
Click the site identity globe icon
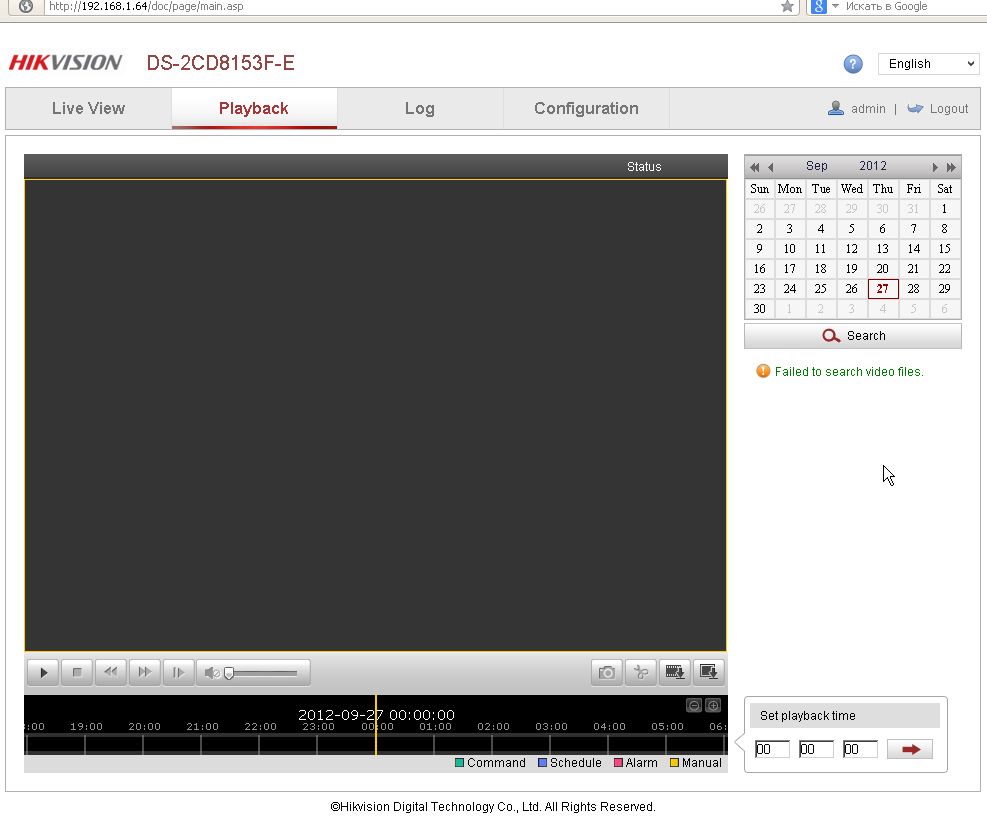coord(26,6)
